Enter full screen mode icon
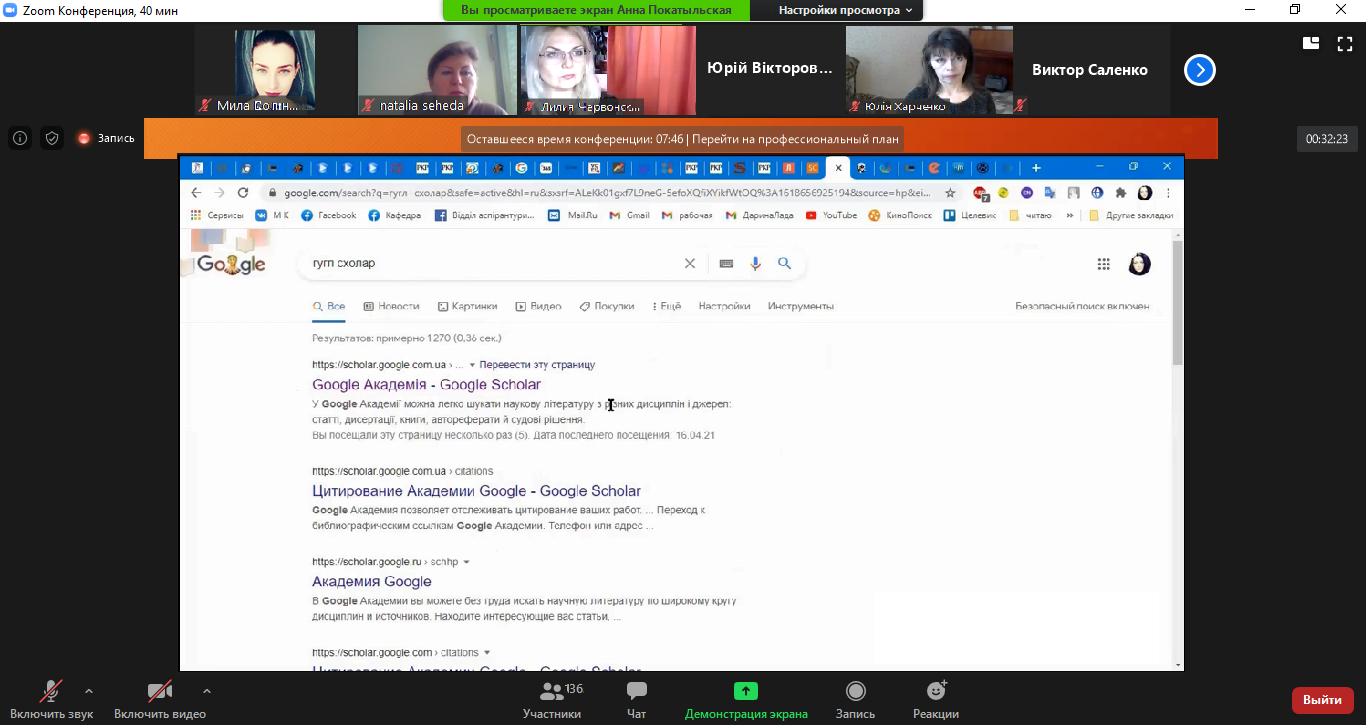The height and width of the screenshot is (725, 1366). coord(1344,43)
